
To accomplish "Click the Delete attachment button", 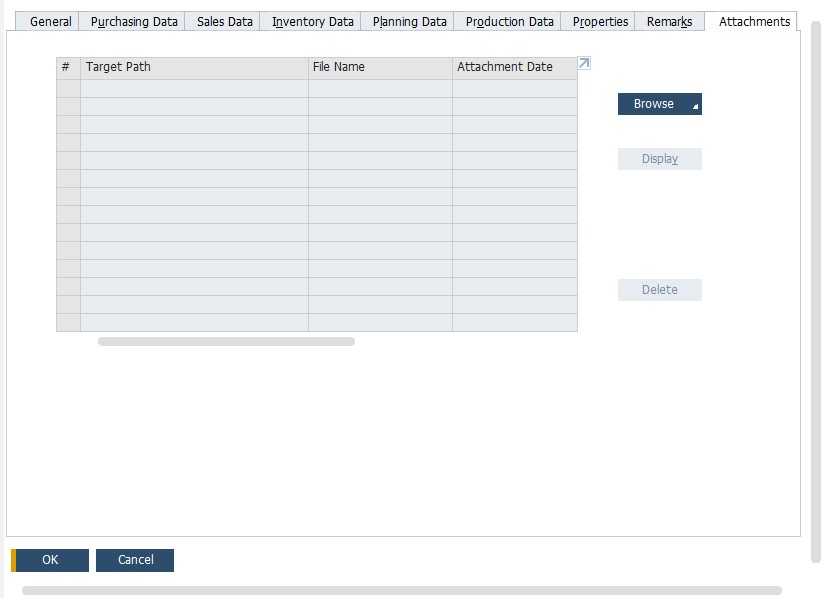I will tap(659, 290).
